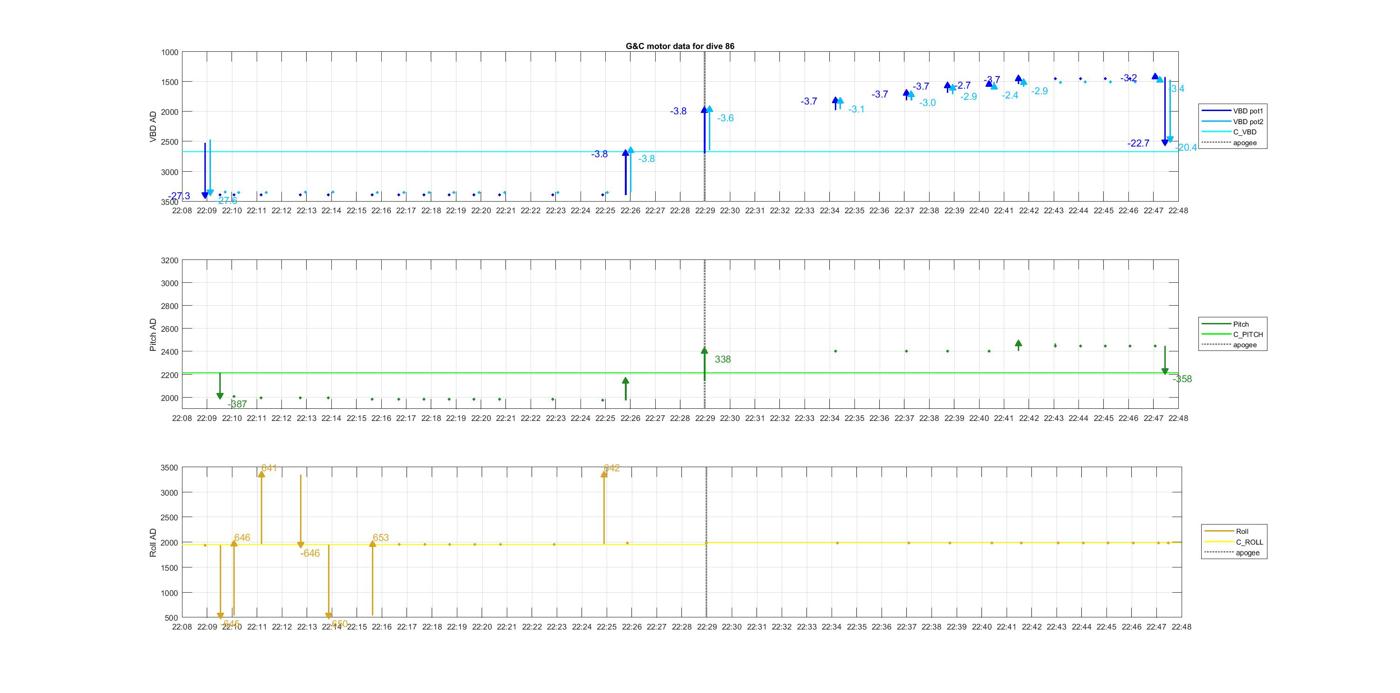Select the "VBD pot1" legend entry
Image resolution: width=1400 pixels, height=693 pixels.
(1235, 111)
